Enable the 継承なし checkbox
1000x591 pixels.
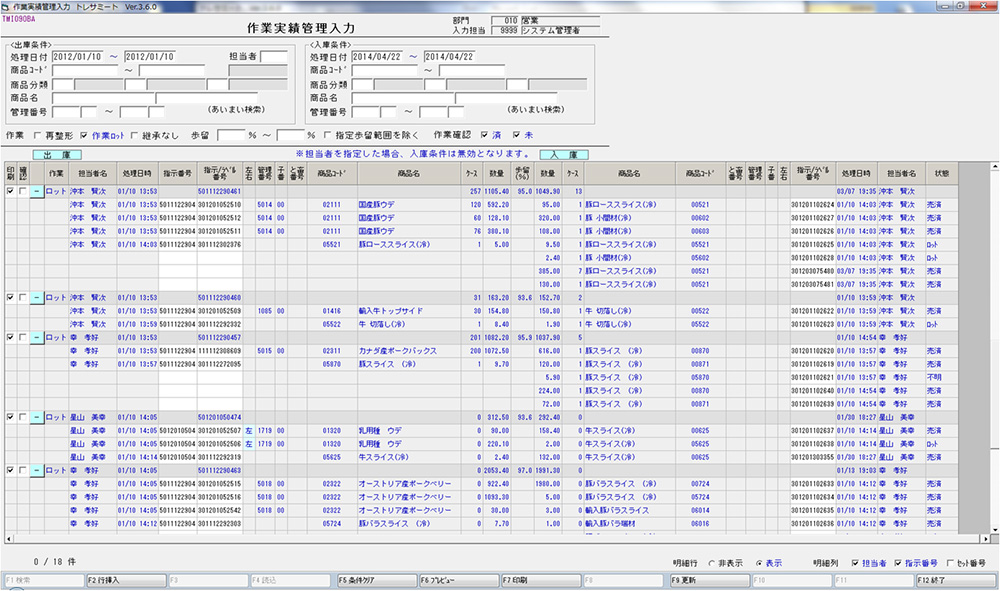click(x=134, y=136)
